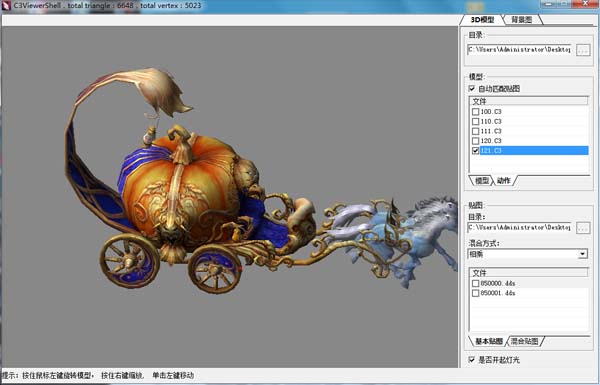Open the texture directory browse button

(x=583, y=228)
